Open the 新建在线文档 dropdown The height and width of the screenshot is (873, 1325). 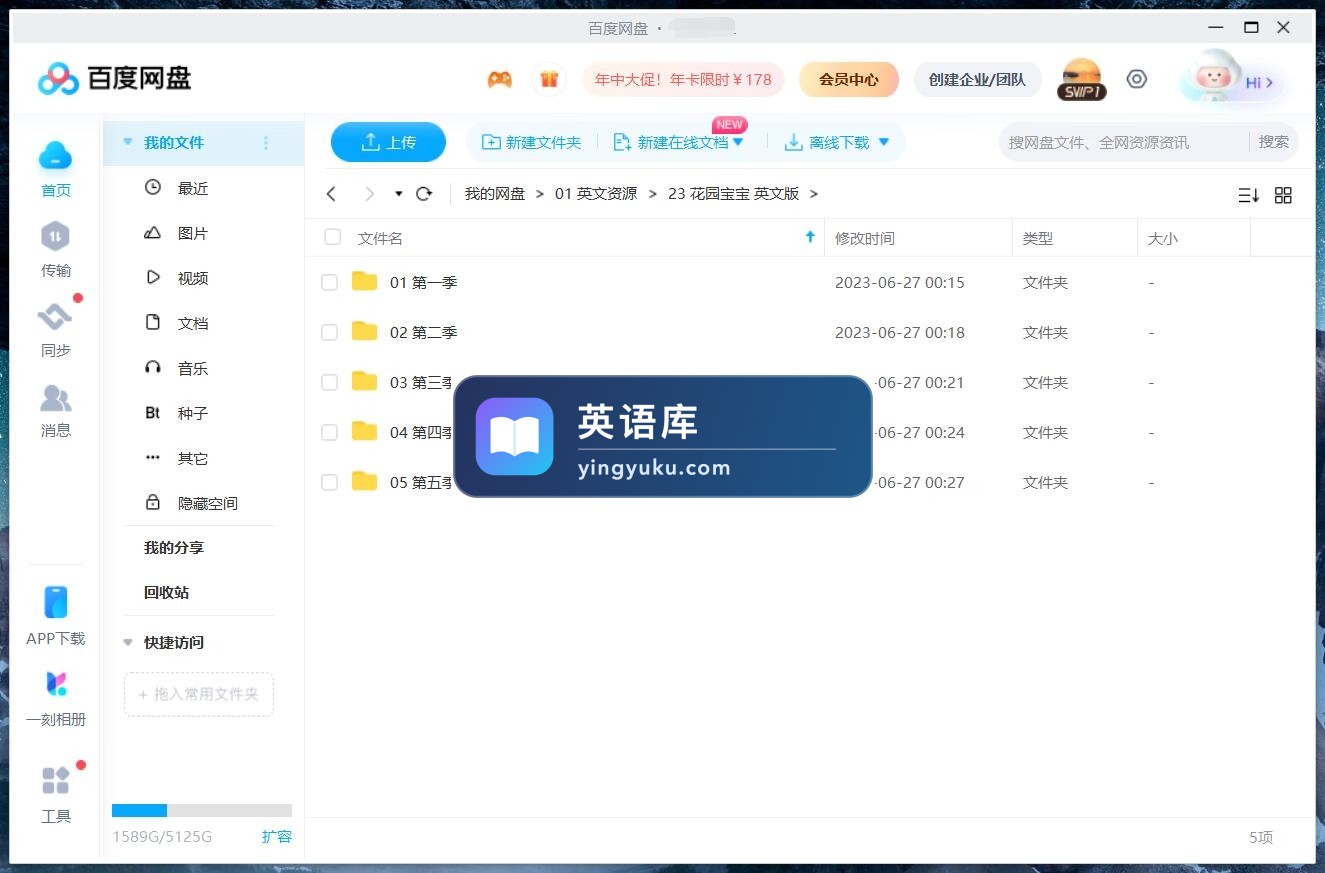[738, 142]
